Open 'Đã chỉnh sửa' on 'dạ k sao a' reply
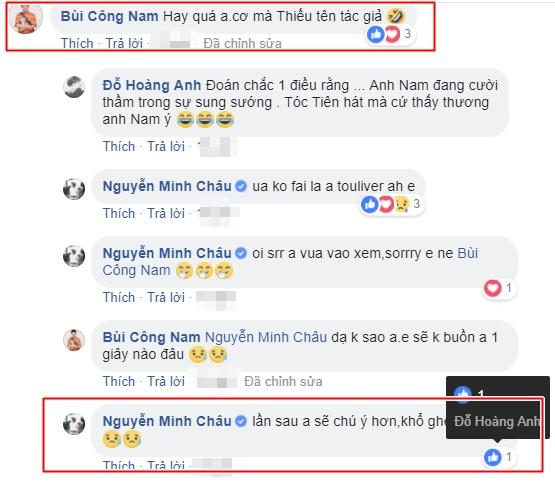The width and height of the screenshot is (555, 485). pyautogui.click(x=284, y=381)
